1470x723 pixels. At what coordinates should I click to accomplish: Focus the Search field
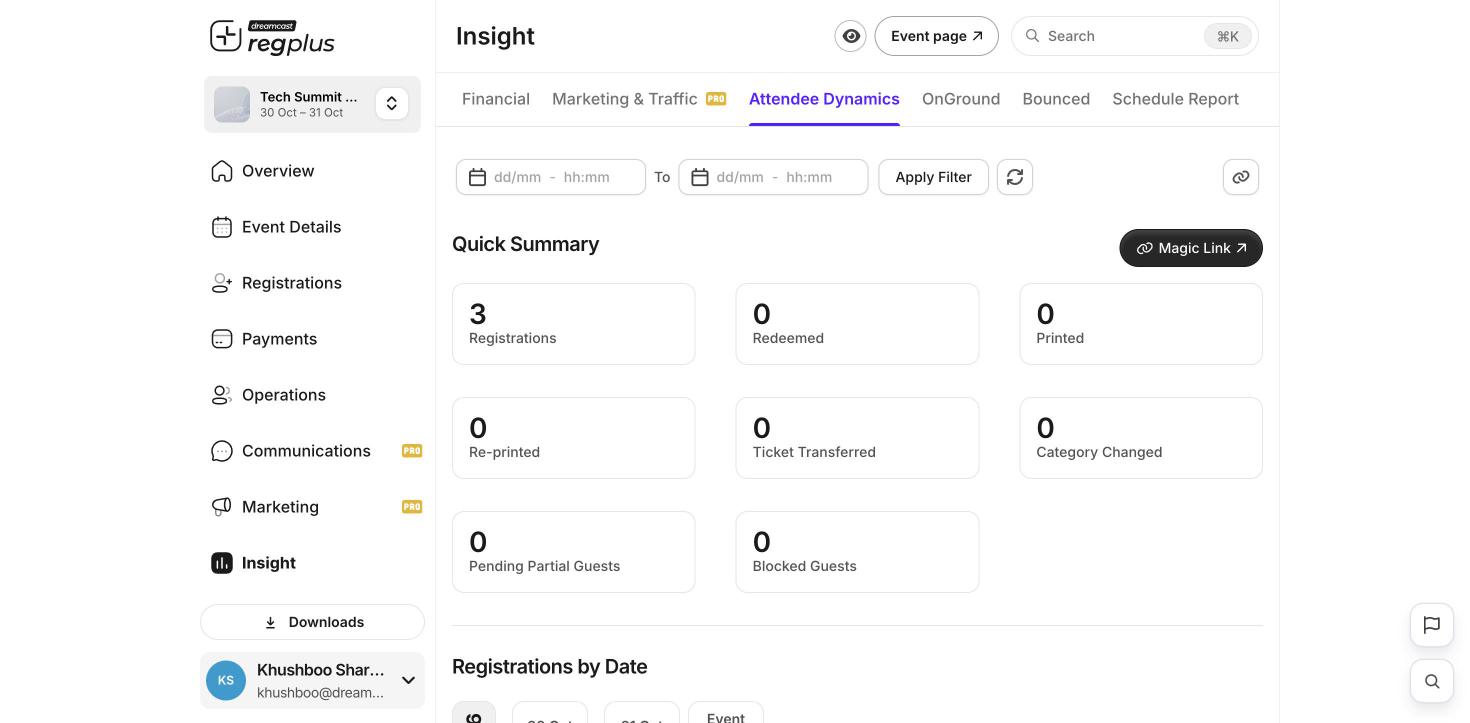point(1134,36)
